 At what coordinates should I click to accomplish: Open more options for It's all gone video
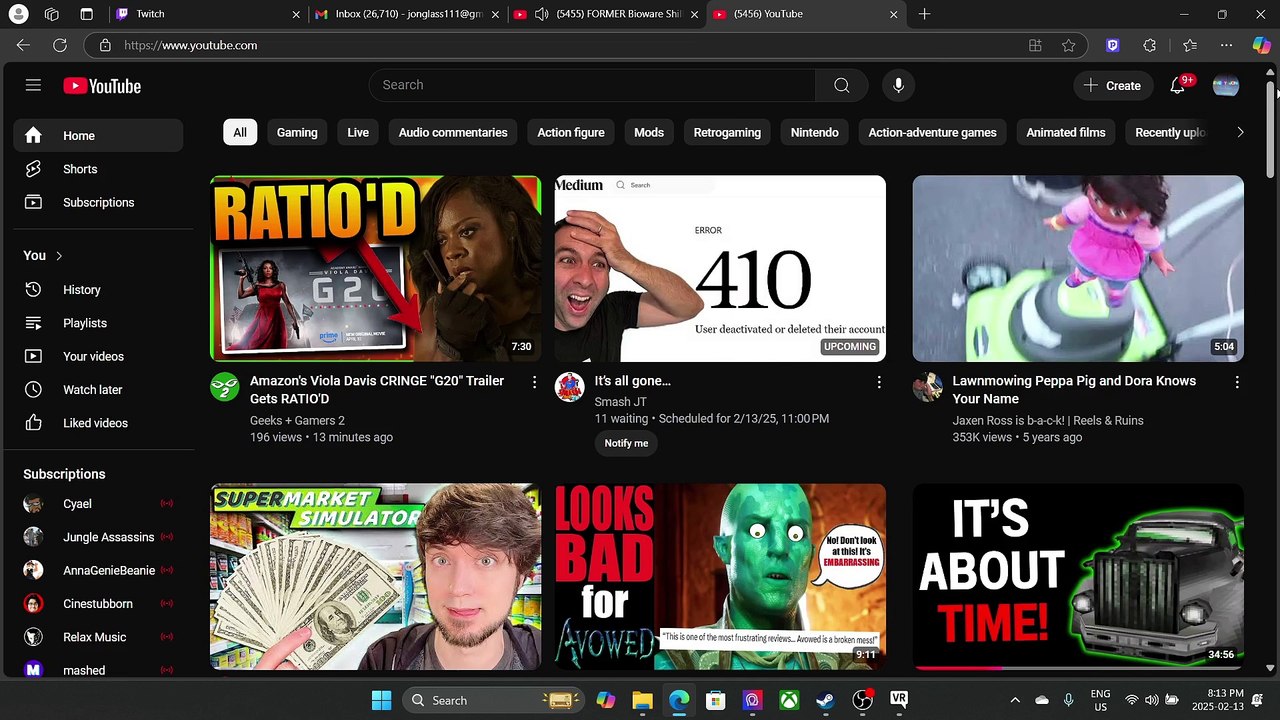point(879,382)
